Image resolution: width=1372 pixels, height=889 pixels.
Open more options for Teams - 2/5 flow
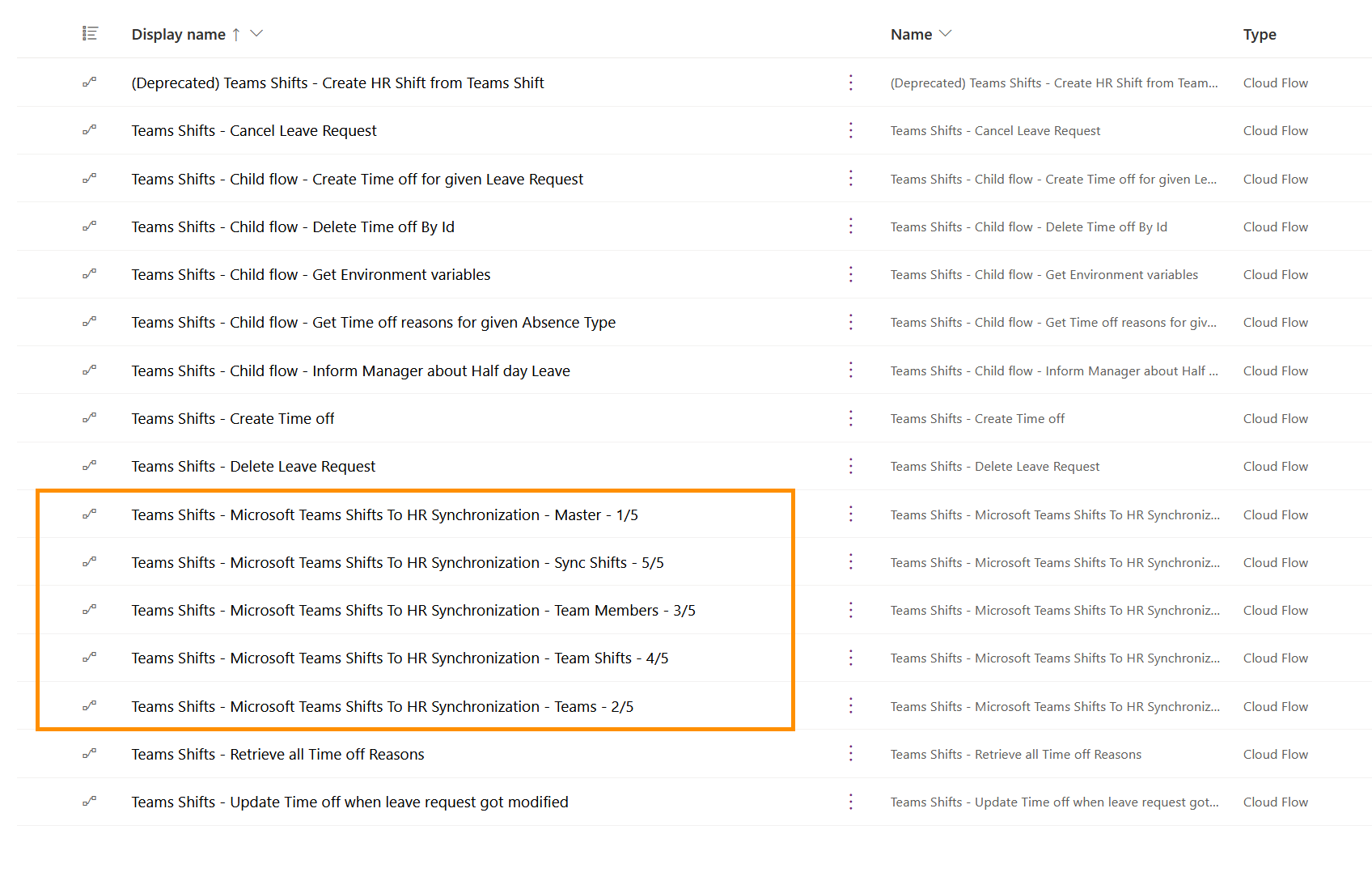850,705
